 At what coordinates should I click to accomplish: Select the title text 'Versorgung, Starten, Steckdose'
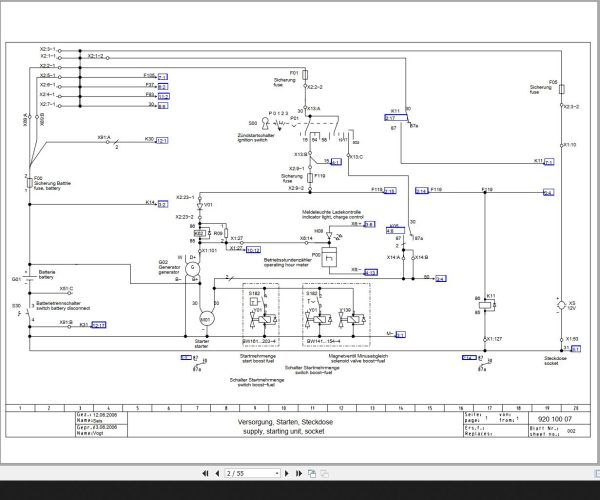pos(285,422)
